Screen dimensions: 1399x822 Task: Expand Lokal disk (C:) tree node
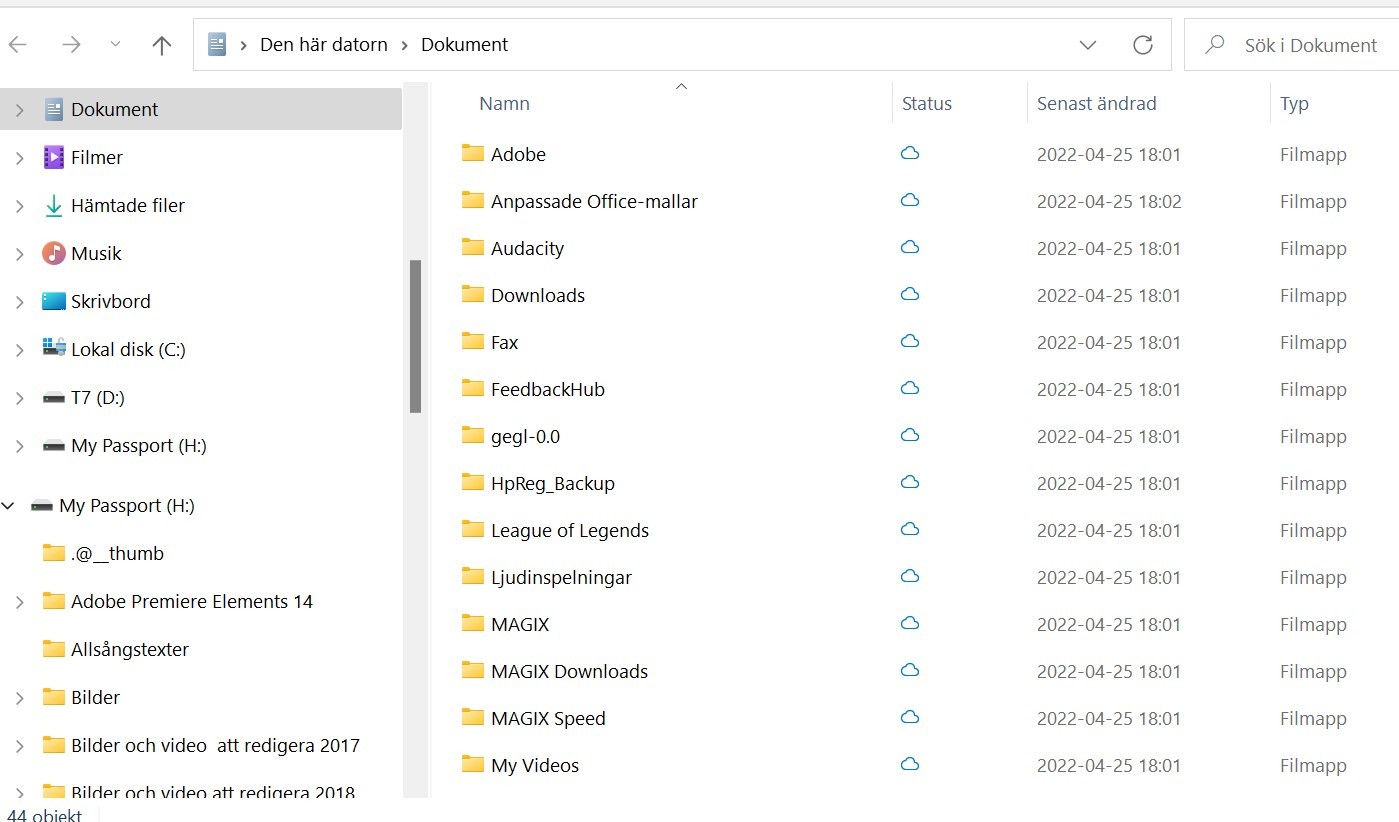pyautogui.click(x=19, y=350)
